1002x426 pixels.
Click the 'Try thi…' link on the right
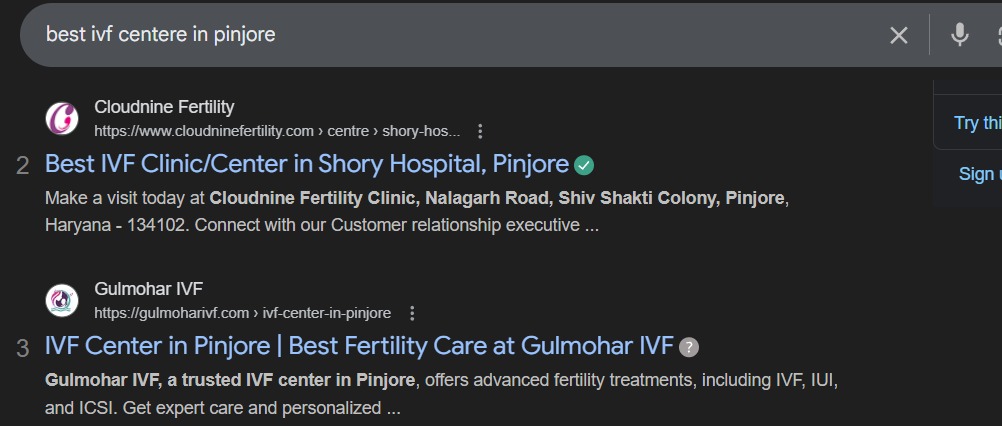pyautogui.click(x=977, y=123)
